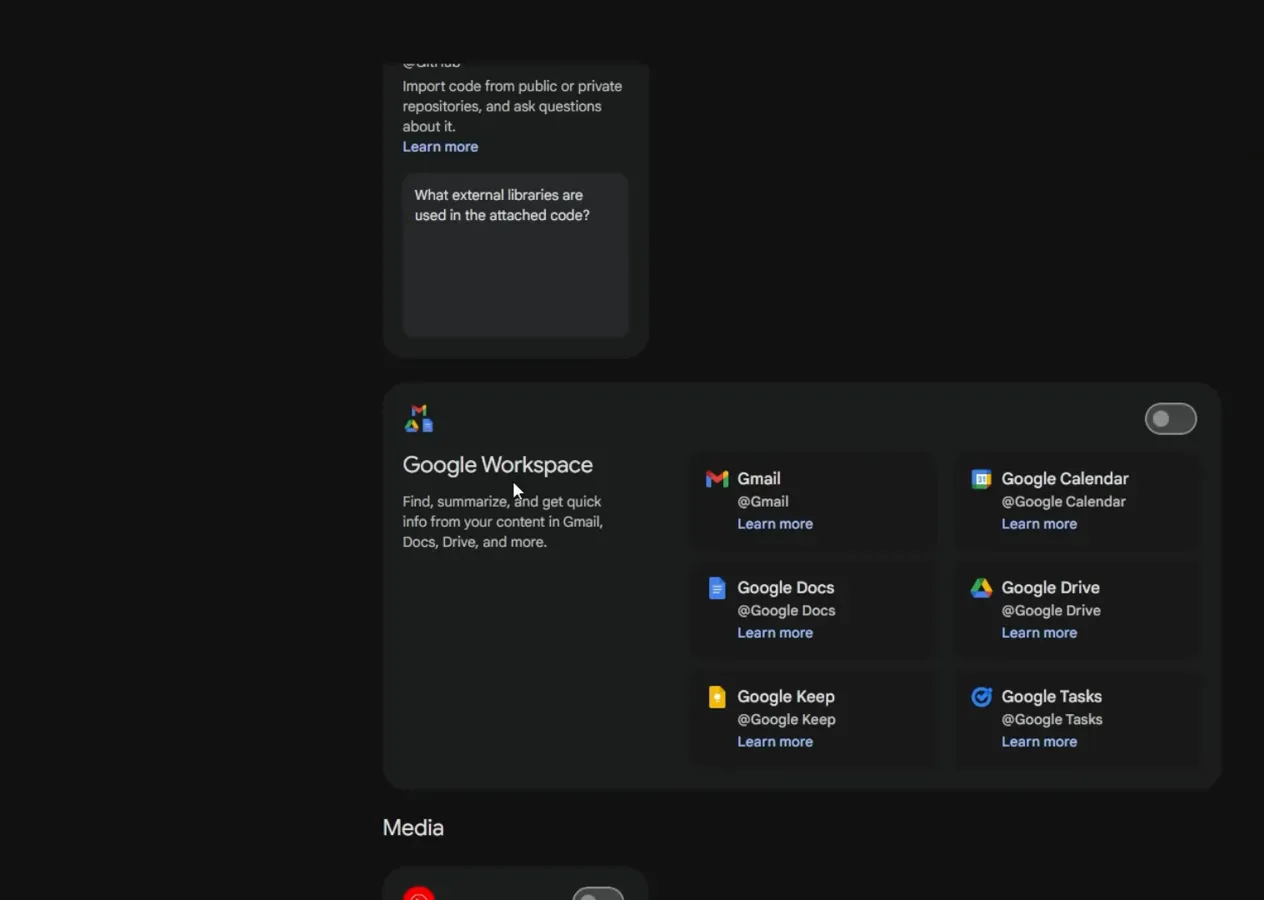The image size is (1264, 900).
Task: Click the Media section heading
Action: [x=413, y=828]
